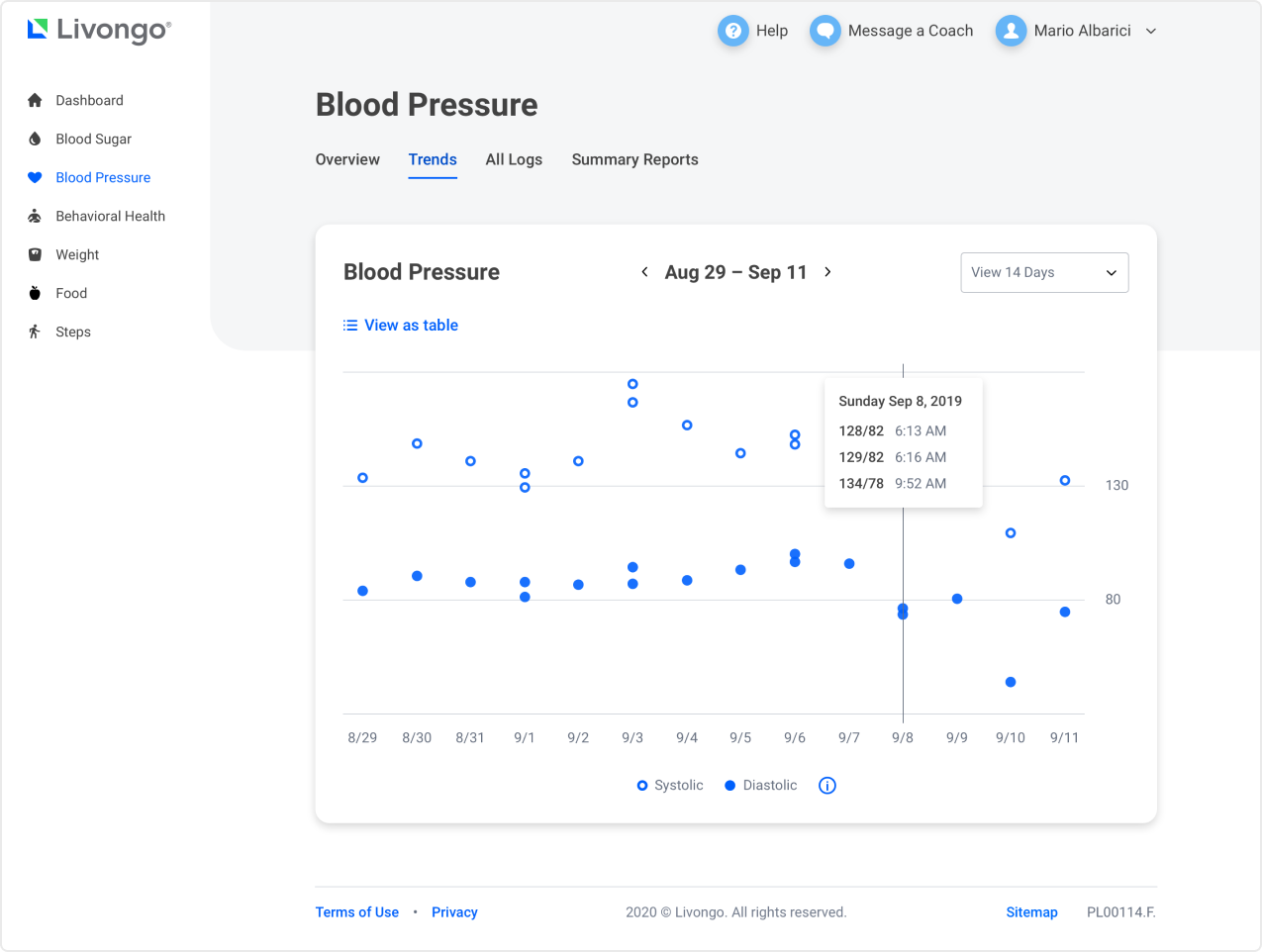Click Message a Coach text
Screen dimensions: 1262x952
(911, 31)
